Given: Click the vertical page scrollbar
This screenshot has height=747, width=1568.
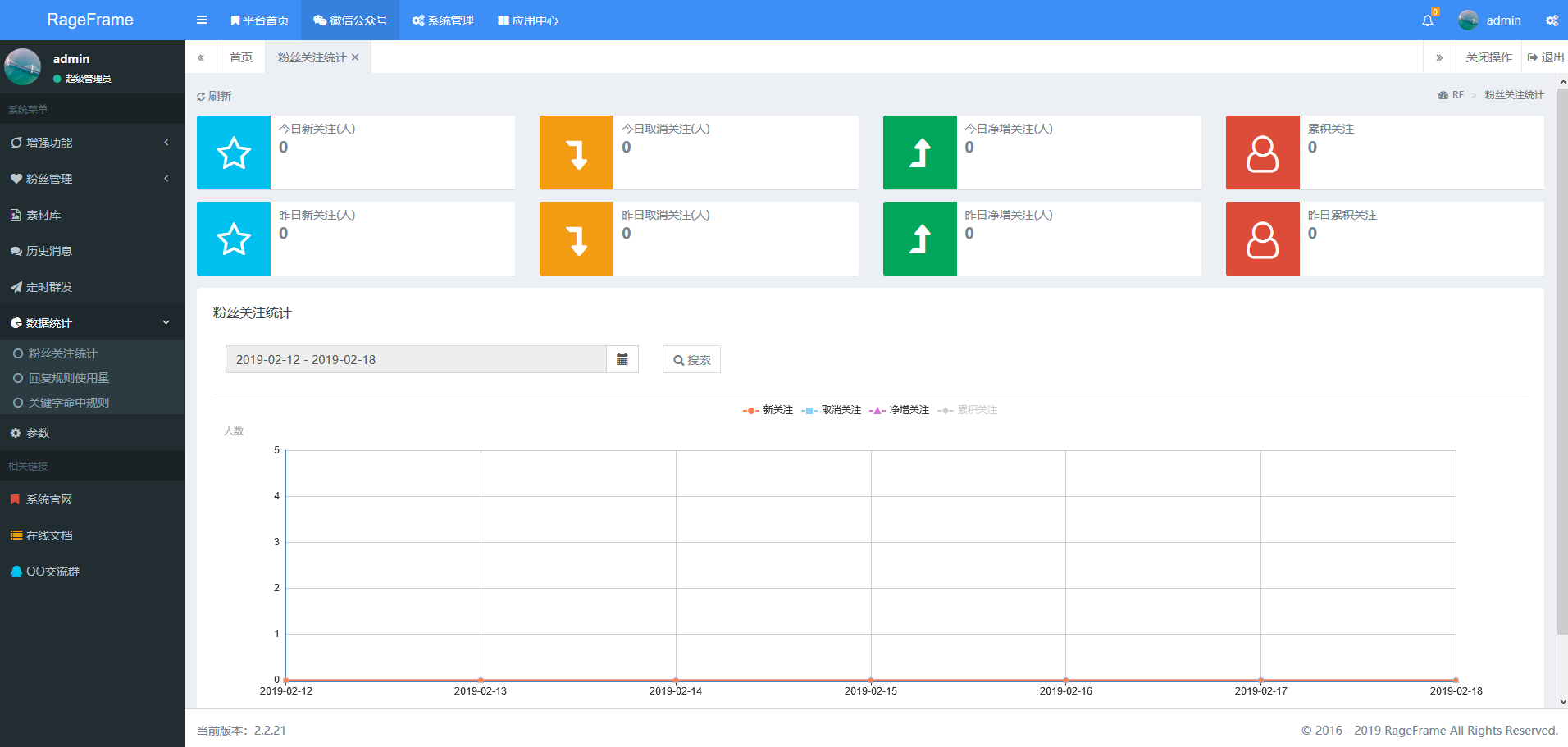Looking at the screenshot, I should click(1562, 361).
